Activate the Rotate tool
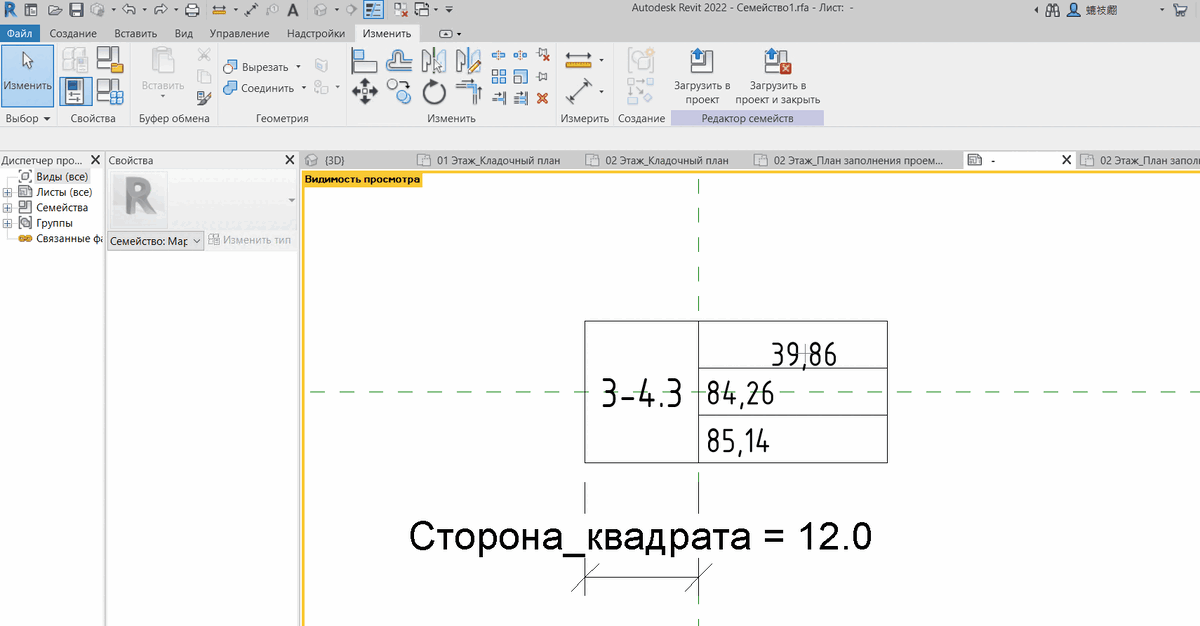 435,91
